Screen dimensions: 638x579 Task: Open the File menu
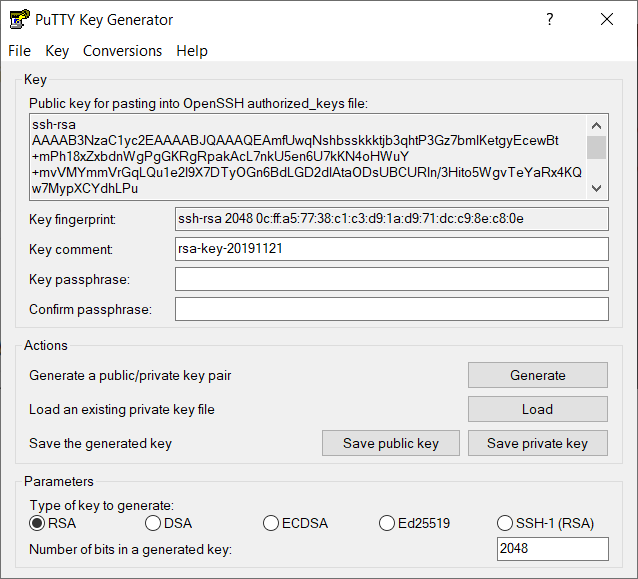coord(20,51)
